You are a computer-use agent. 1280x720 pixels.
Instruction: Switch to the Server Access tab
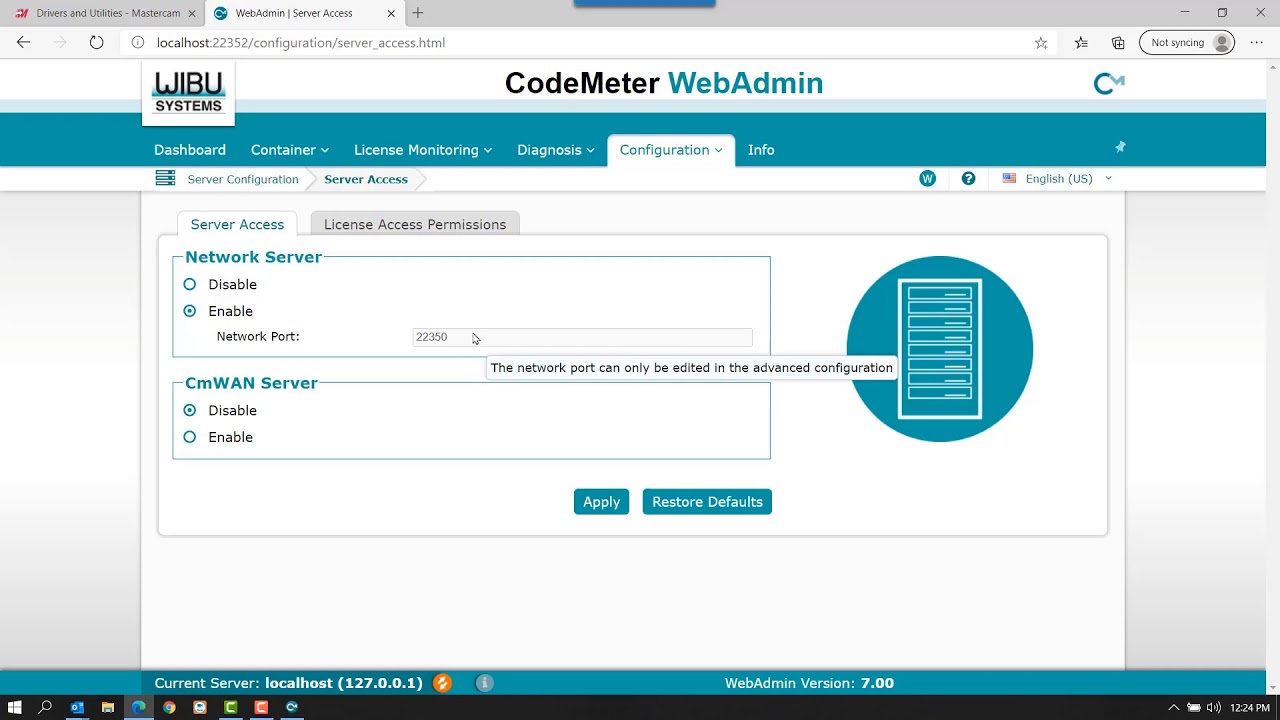pos(237,224)
